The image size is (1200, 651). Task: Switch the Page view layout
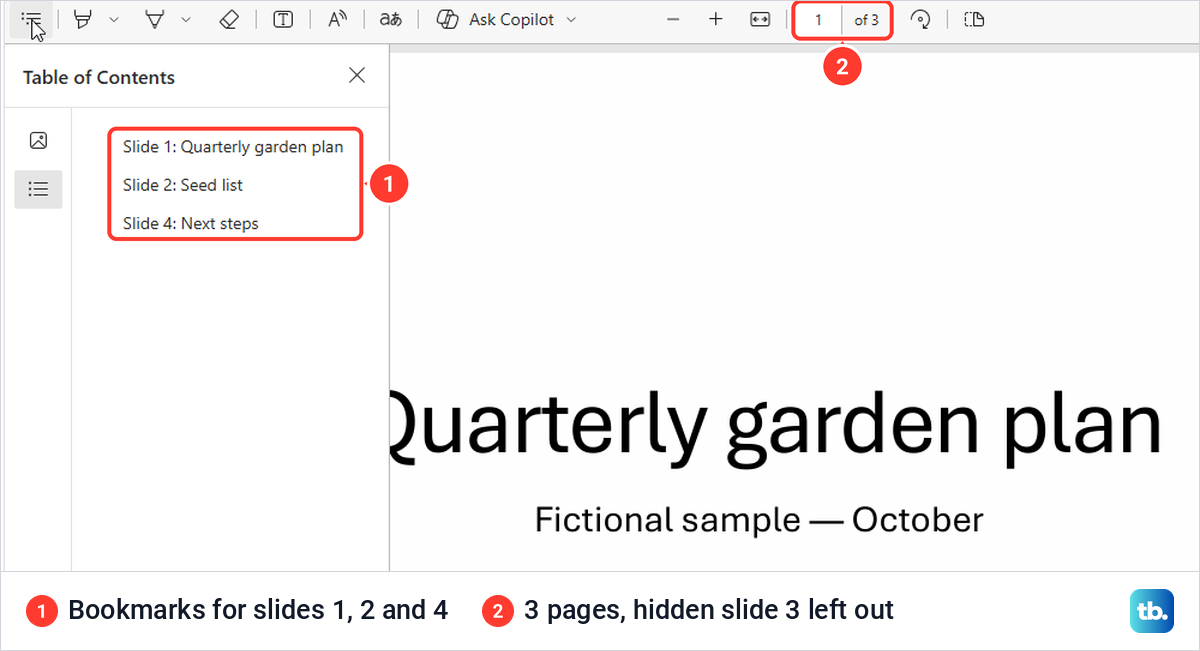click(x=975, y=20)
